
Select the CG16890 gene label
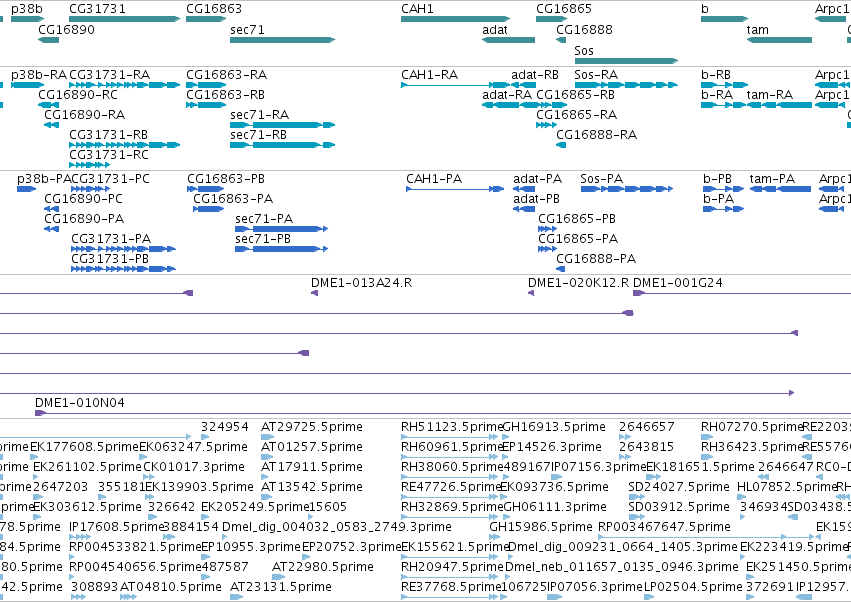(66, 29)
